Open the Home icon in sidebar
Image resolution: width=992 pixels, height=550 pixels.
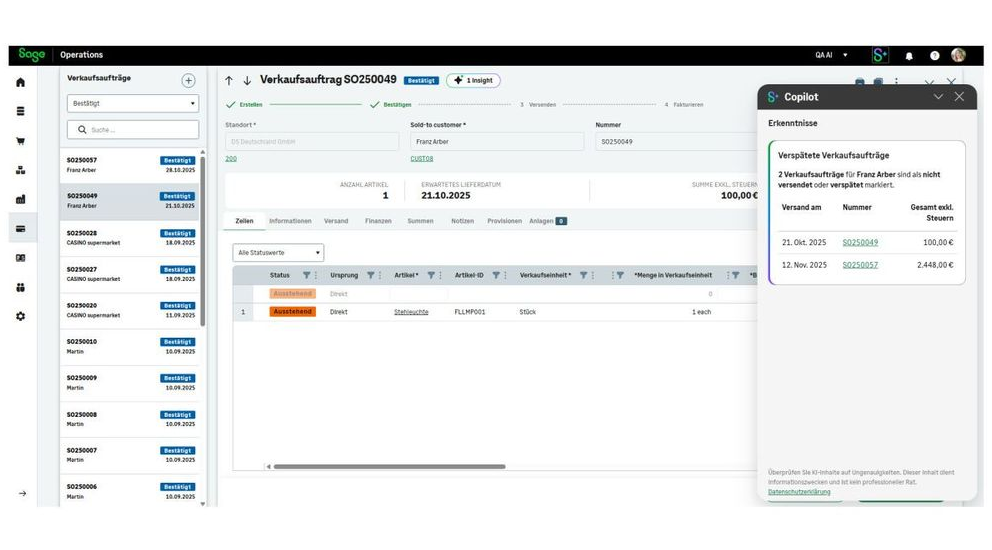point(20,82)
